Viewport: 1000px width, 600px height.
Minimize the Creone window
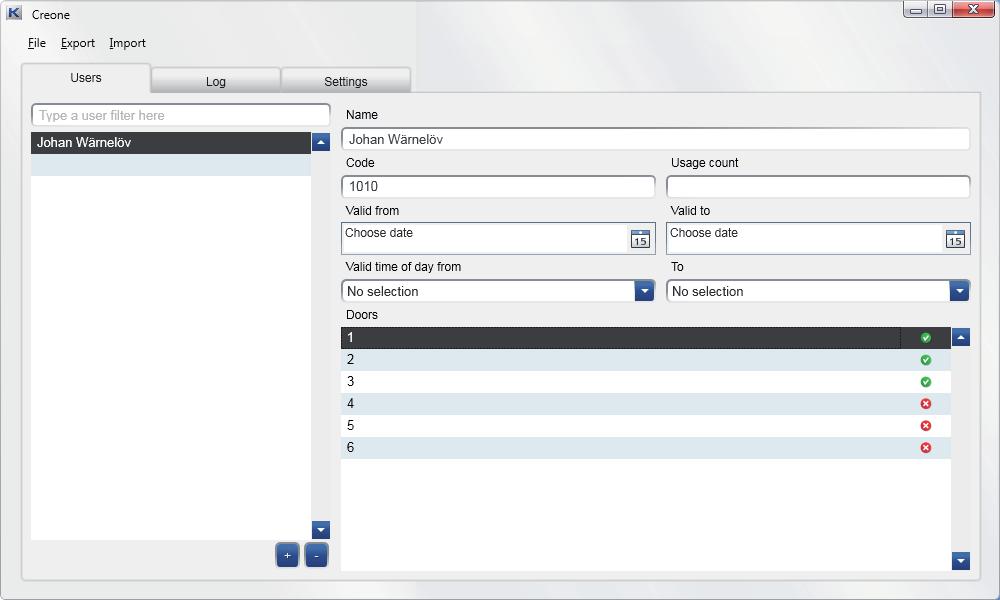(916, 10)
